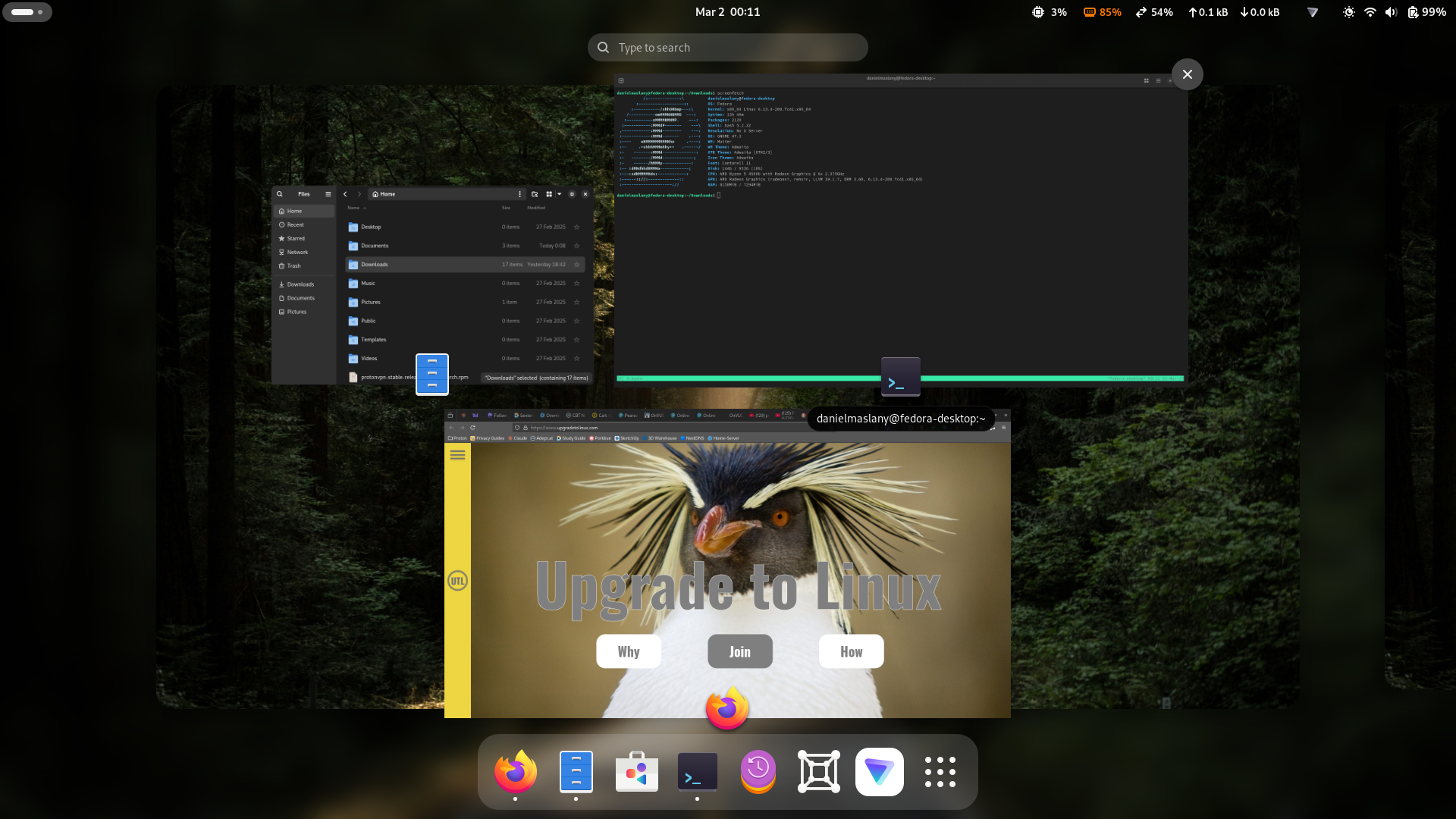
Task: Click the upload speed 0.1 kB indicator
Action: point(1208,12)
